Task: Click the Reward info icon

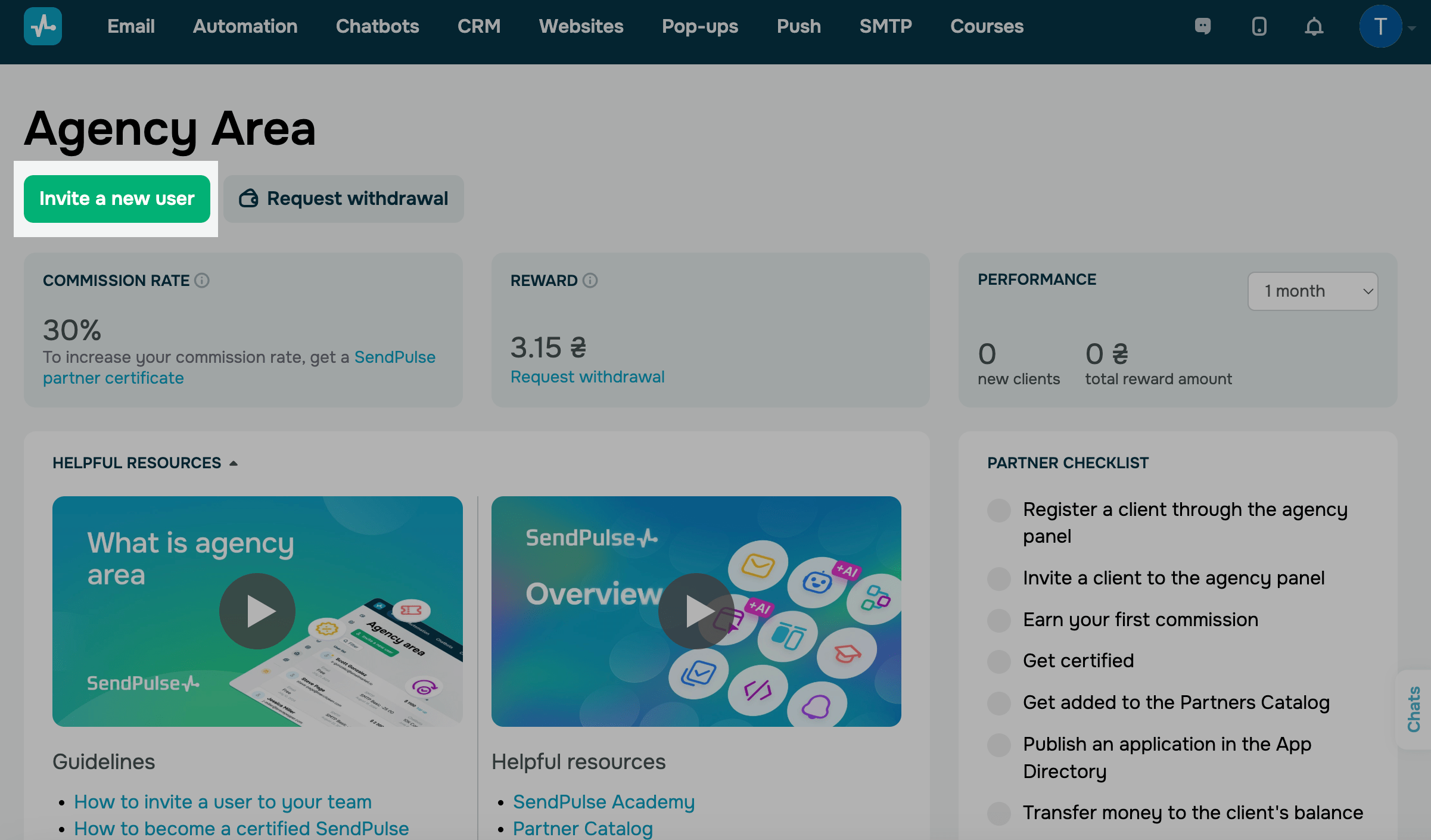Action: (x=590, y=281)
